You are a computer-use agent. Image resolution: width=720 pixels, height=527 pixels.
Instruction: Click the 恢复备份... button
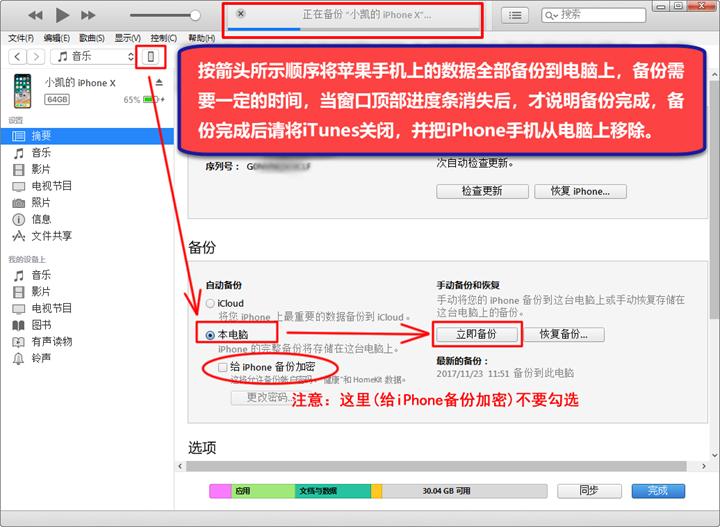[x=564, y=334]
